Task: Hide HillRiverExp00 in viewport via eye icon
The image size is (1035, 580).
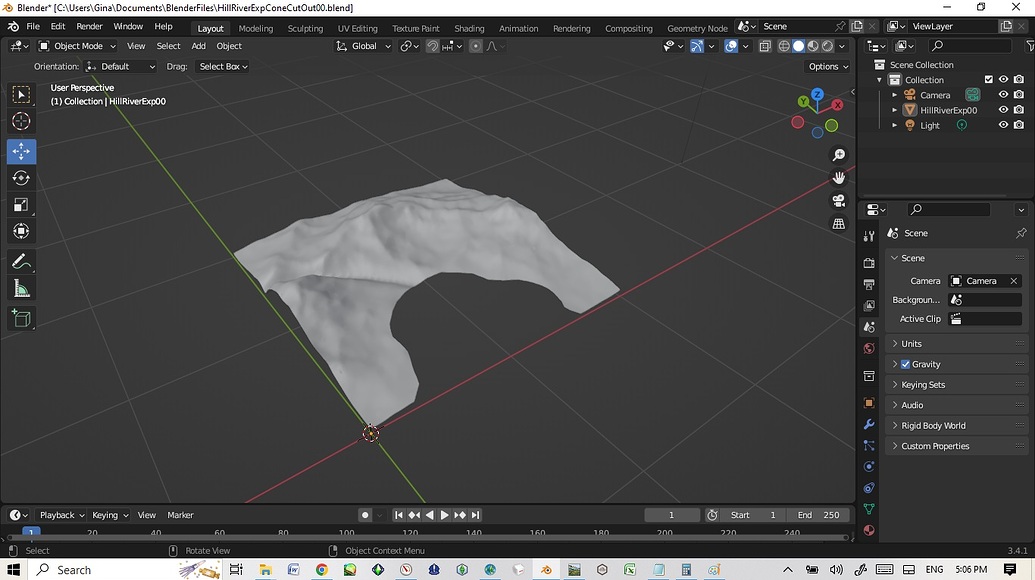Action: click(1003, 110)
